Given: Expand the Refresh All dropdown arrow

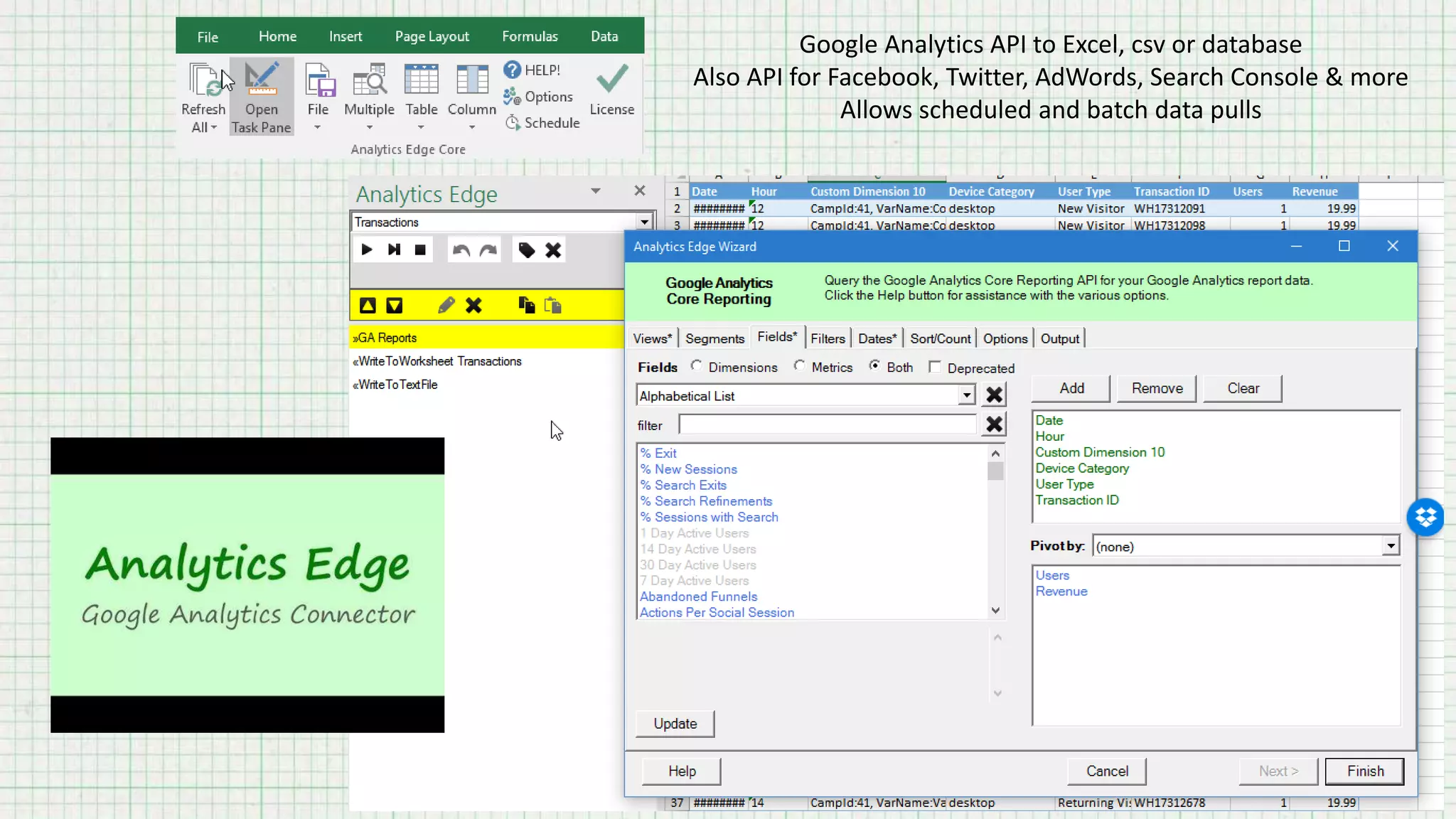Looking at the screenshot, I should (x=214, y=127).
